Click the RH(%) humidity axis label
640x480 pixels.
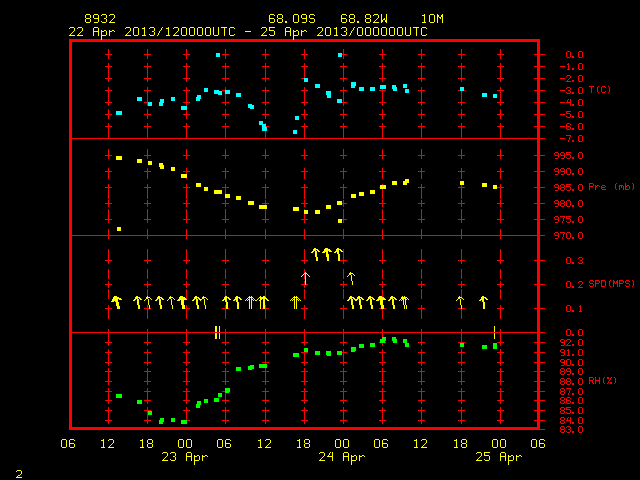click(602, 381)
